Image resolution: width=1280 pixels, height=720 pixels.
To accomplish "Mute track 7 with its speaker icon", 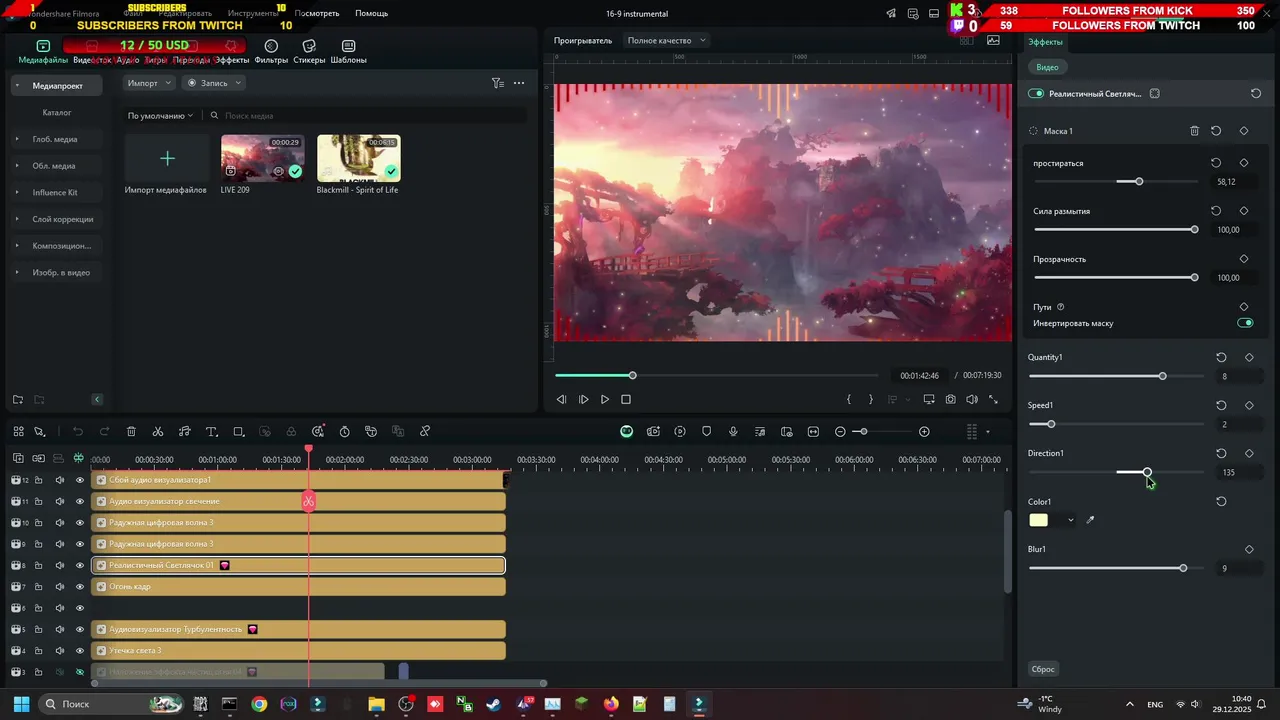I will coord(59,587).
